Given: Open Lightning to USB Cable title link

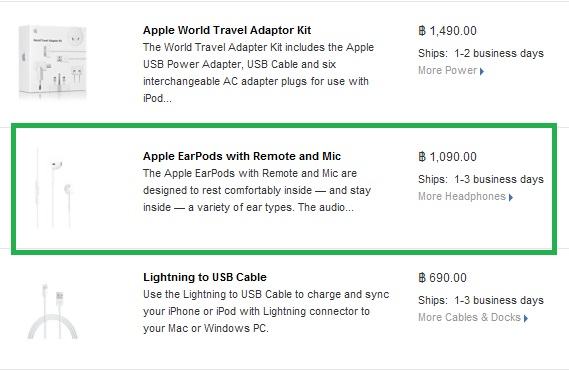Looking at the screenshot, I should tap(205, 277).
